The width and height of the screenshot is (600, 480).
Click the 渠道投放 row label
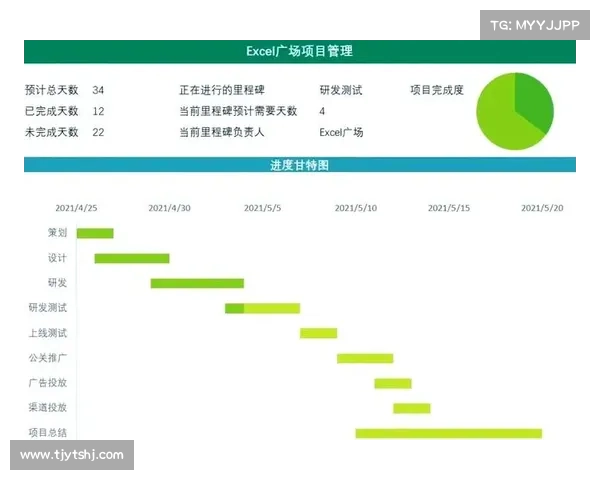[48, 408]
